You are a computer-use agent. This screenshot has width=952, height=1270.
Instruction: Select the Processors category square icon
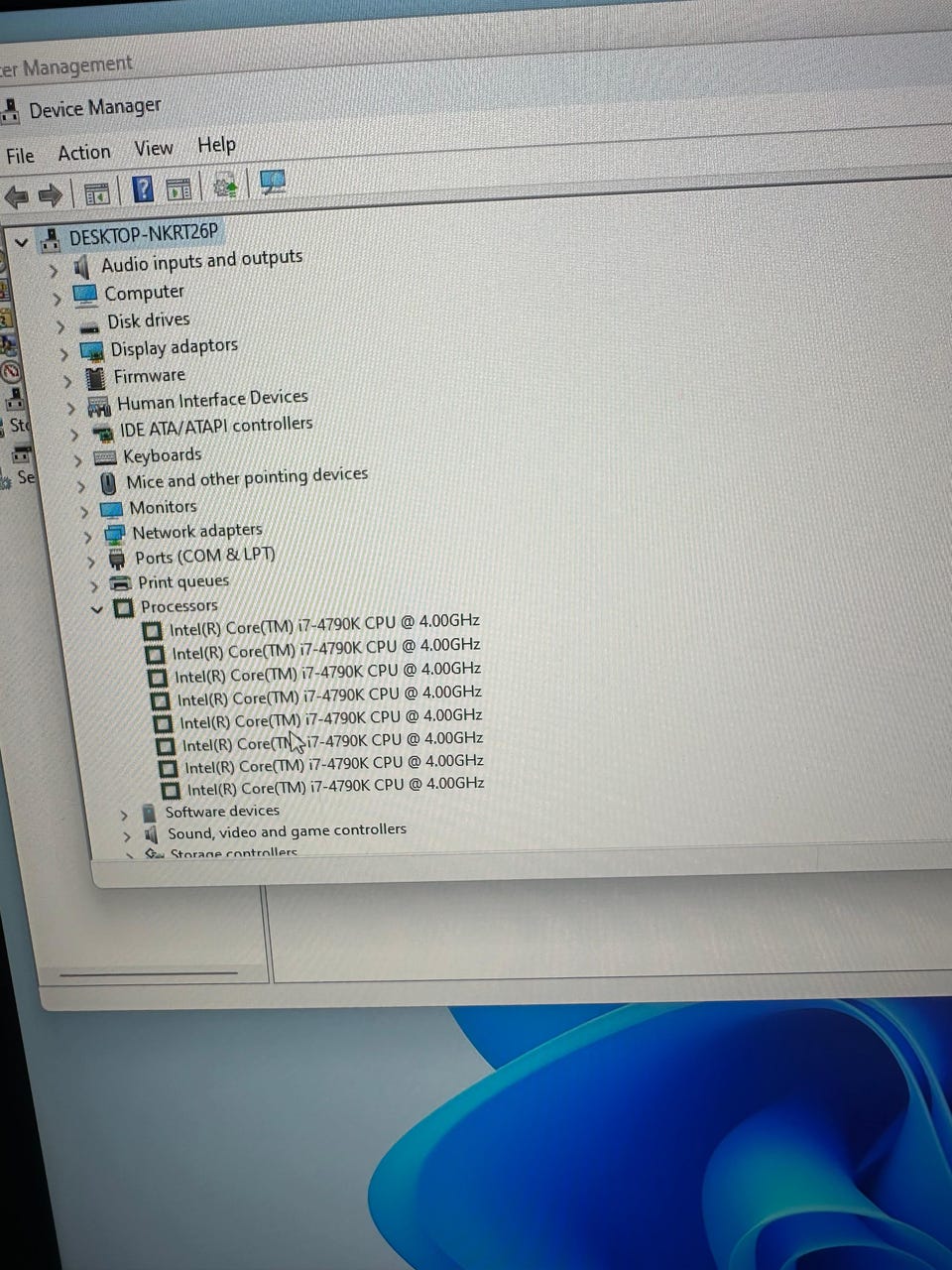pos(123,607)
